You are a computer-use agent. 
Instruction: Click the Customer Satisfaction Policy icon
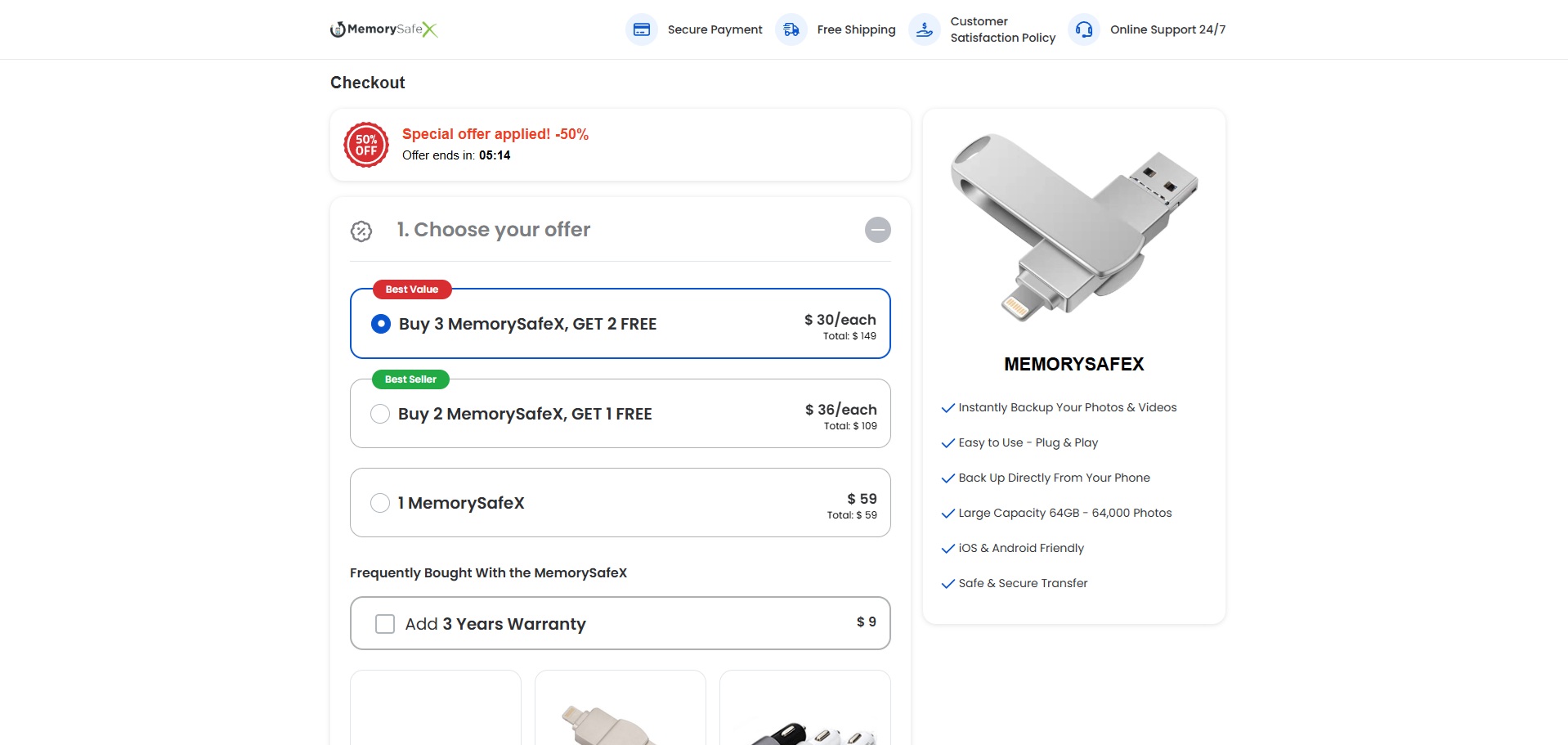(925, 29)
